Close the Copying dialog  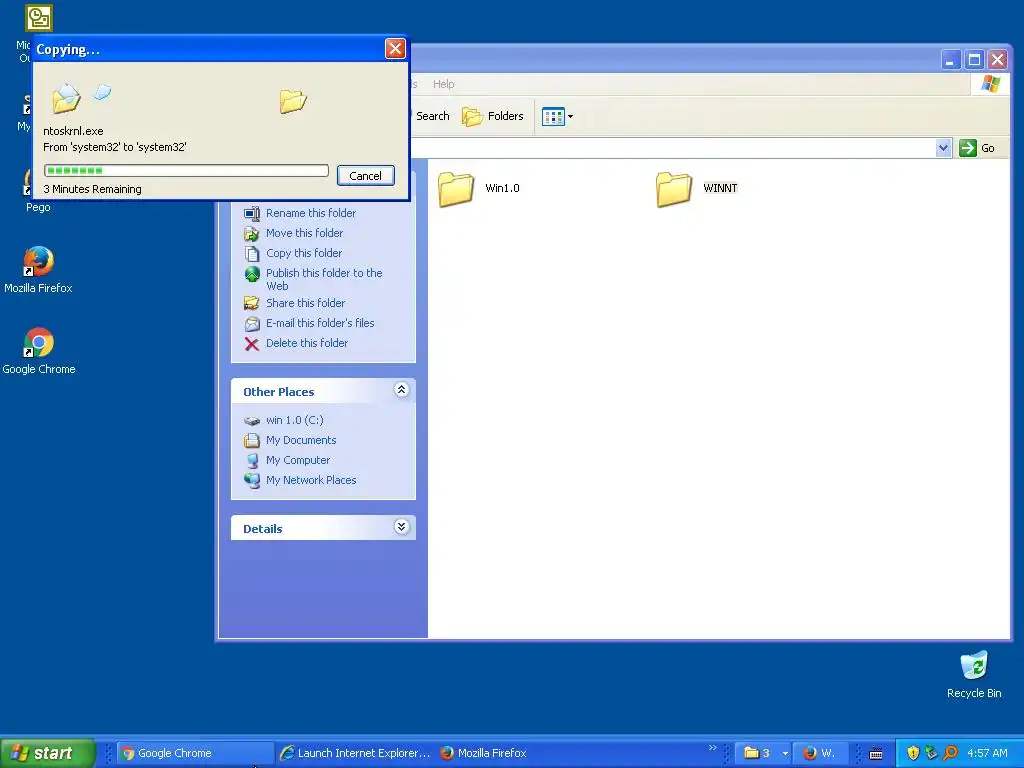pyautogui.click(x=395, y=49)
